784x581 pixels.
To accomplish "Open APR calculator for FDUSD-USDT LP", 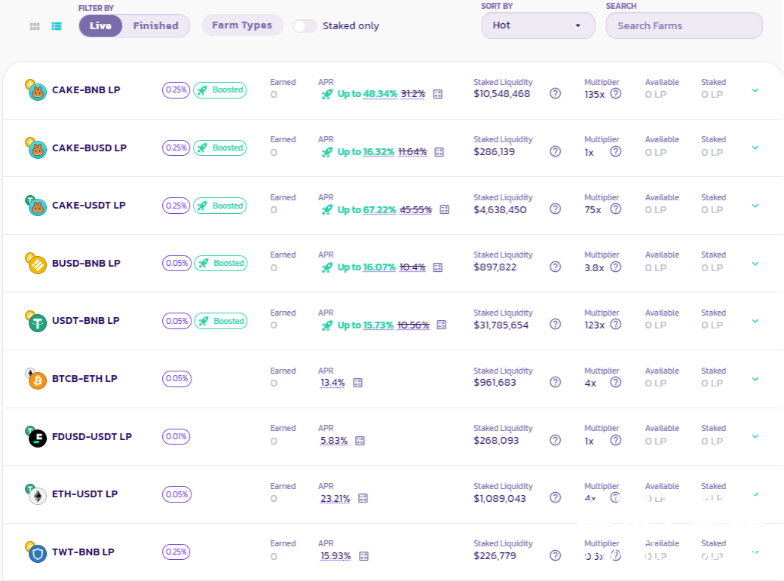I will pyautogui.click(x=360, y=440).
